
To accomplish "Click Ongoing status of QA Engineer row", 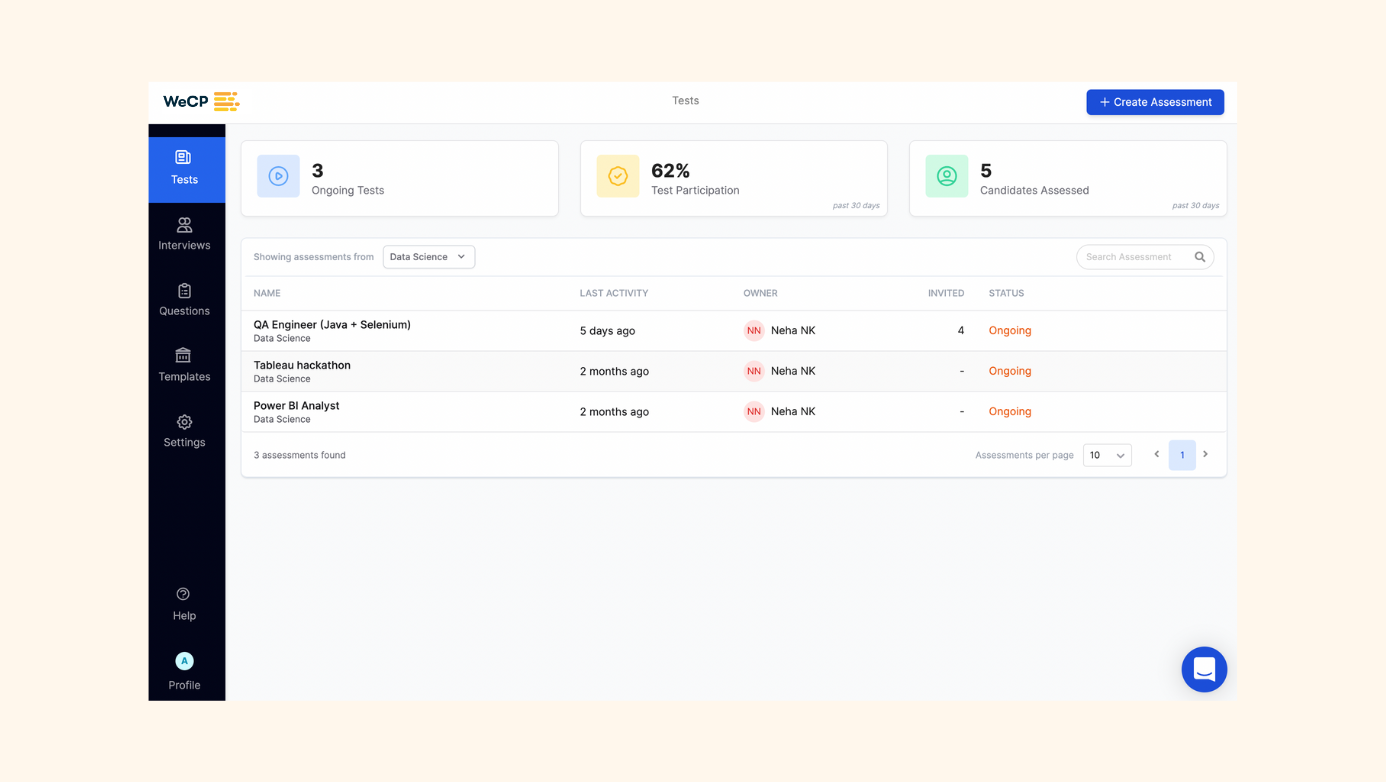I will click(x=1010, y=330).
